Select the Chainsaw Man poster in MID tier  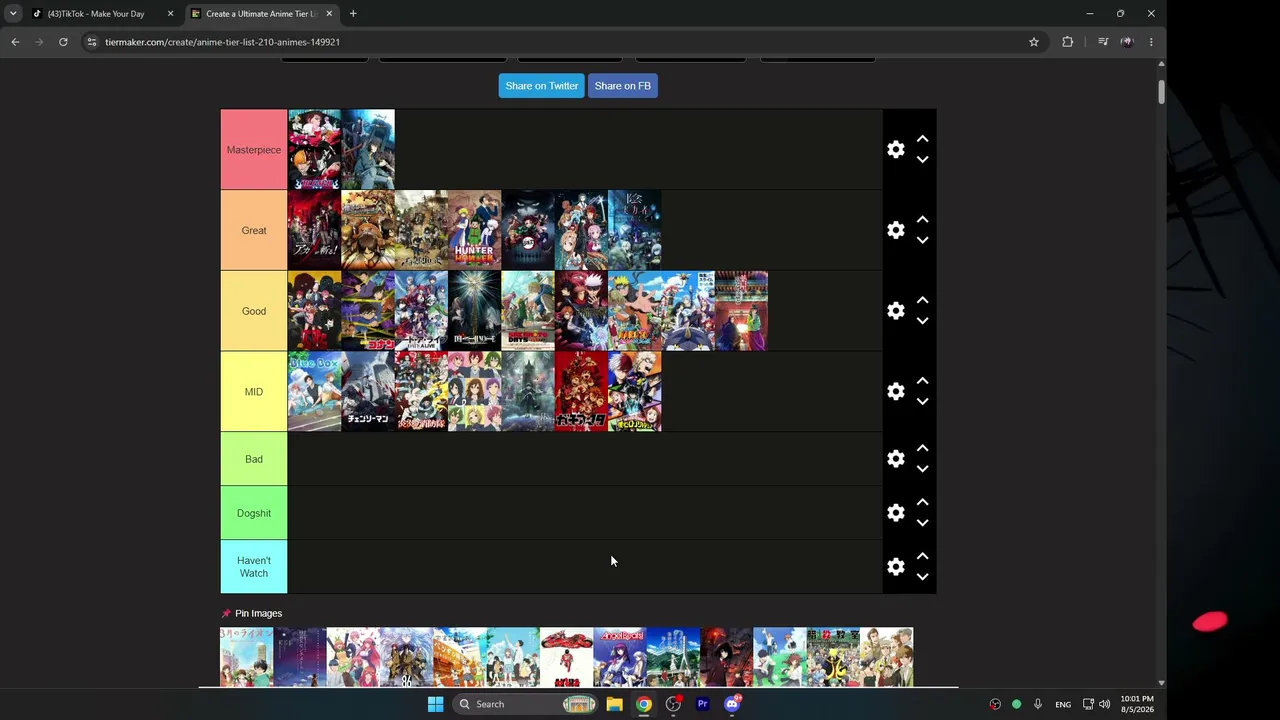368,391
